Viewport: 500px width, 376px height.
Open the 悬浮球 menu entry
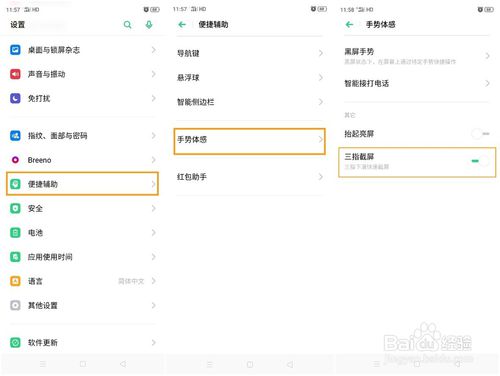point(249,78)
